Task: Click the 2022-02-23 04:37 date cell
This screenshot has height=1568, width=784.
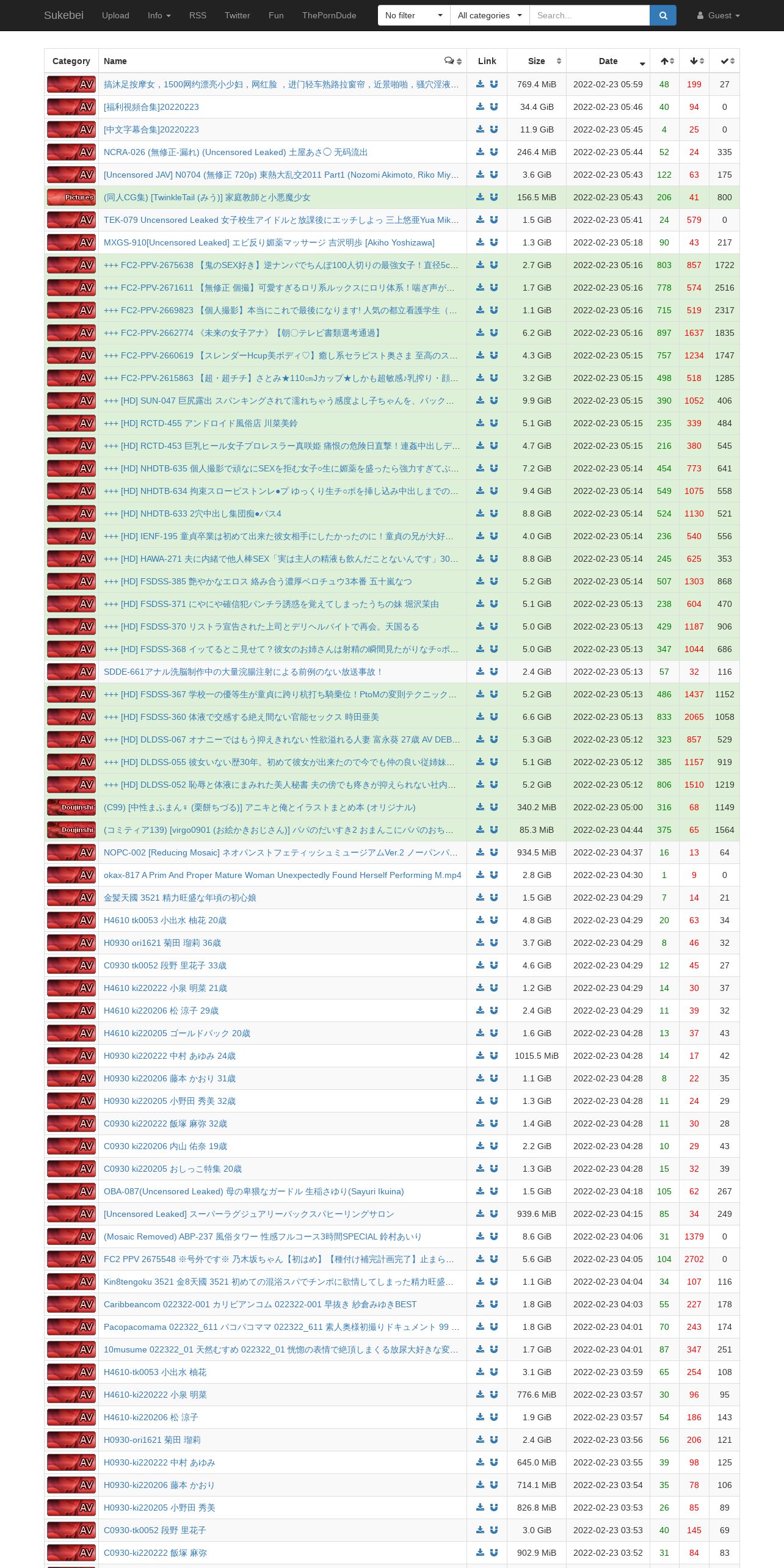Action: click(608, 852)
